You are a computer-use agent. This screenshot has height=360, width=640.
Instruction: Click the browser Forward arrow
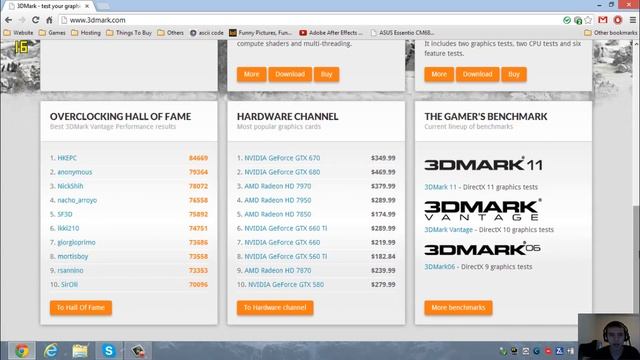click(22, 20)
